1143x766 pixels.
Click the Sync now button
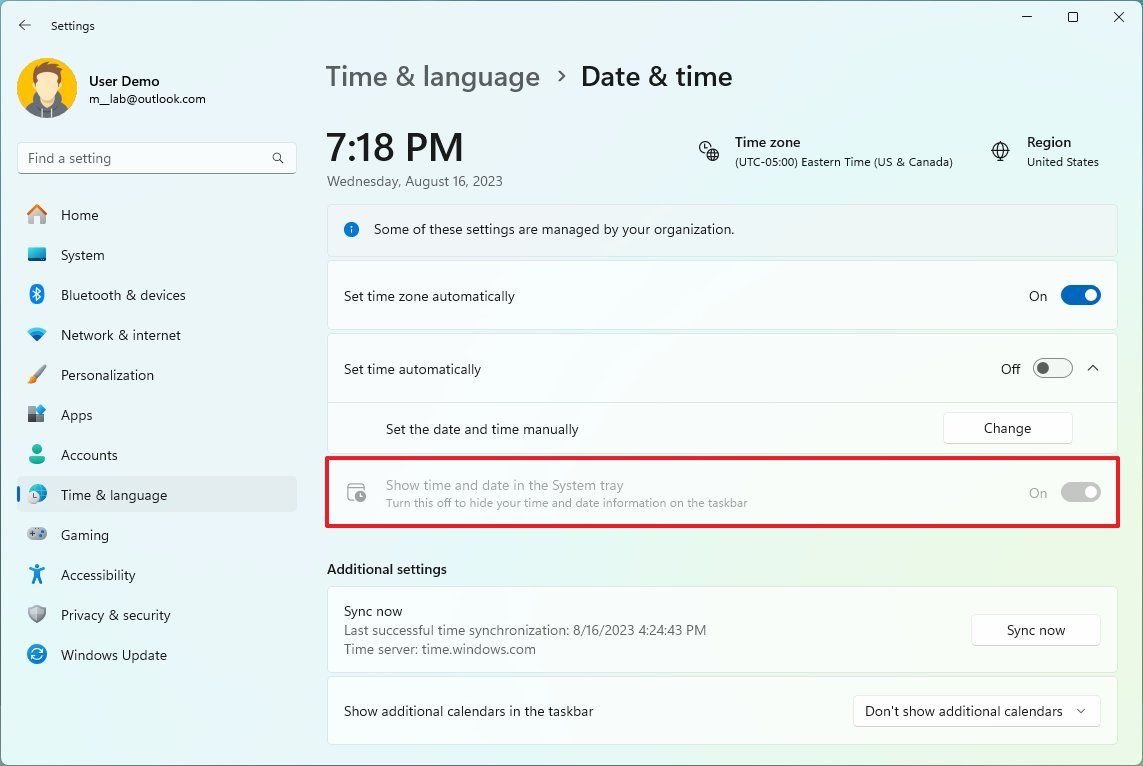1035,630
